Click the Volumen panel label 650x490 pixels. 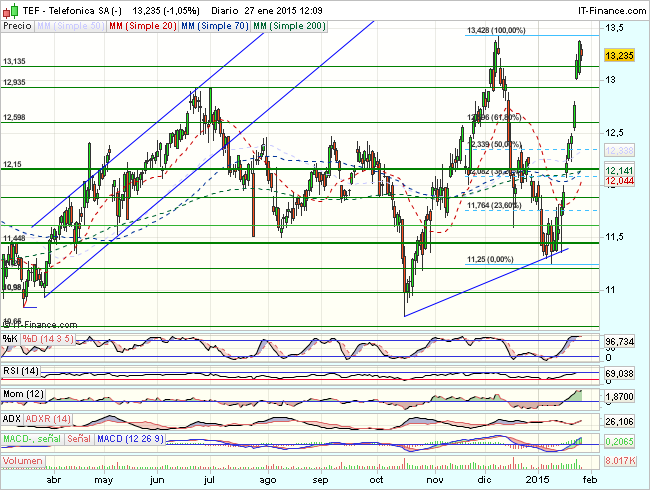coord(23,462)
